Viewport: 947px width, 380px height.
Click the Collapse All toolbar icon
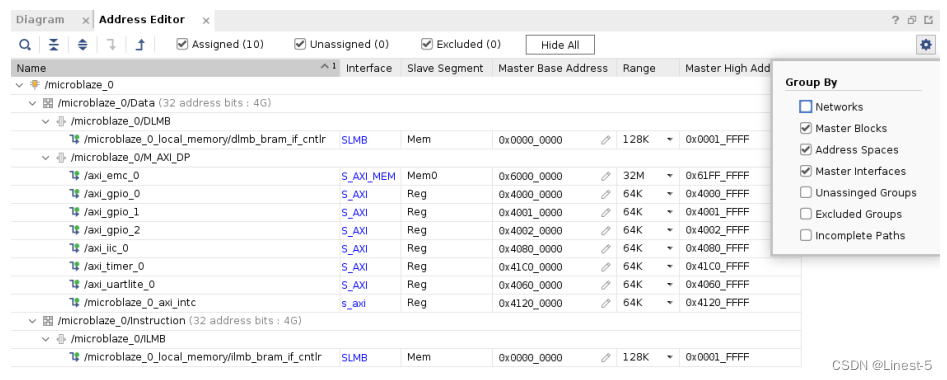pos(54,45)
